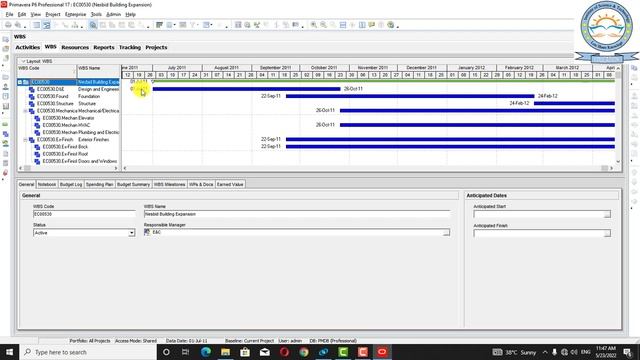Open the Notebook details tab

click(47, 184)
